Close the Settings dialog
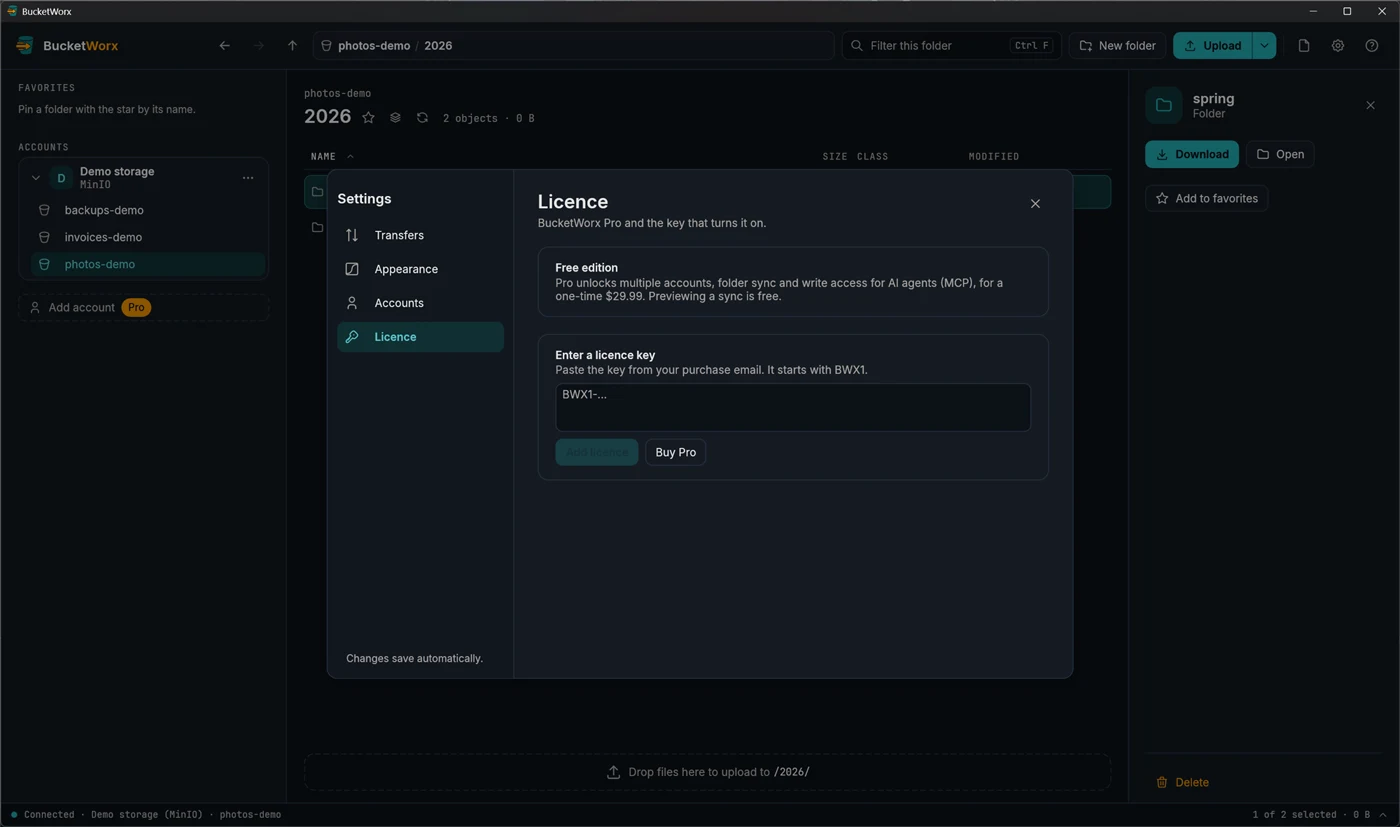This screenshot has height=827, width=1400. (1035, 203)
